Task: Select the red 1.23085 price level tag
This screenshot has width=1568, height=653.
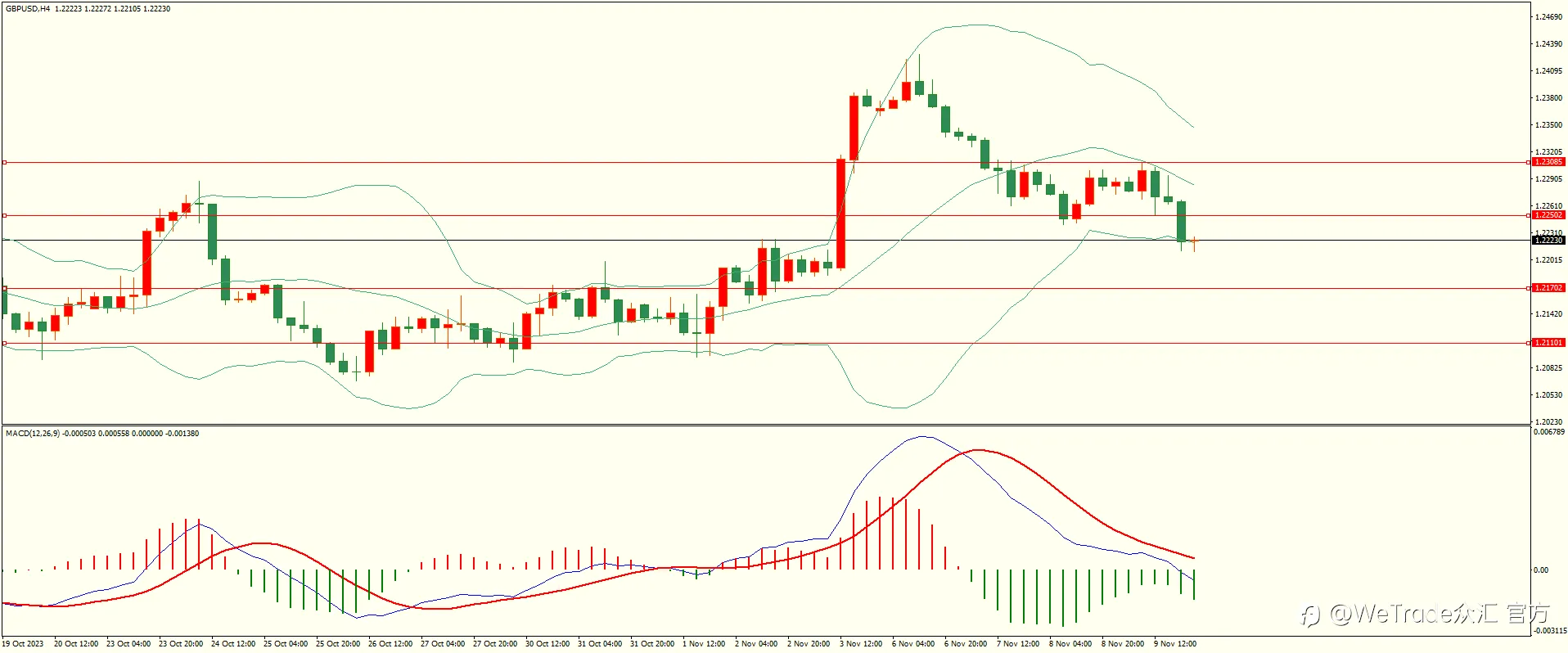Action: pos(1548,162)
